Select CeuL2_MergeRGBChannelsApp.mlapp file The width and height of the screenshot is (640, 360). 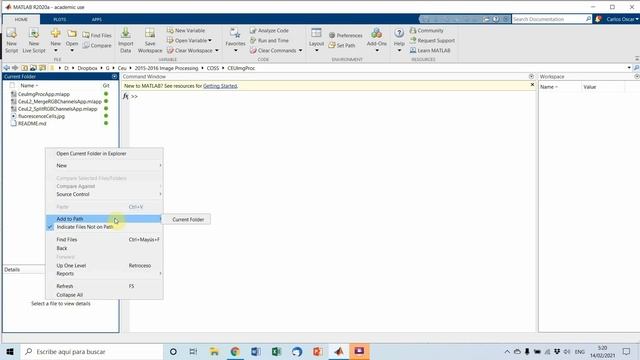(x=60, y=102)
